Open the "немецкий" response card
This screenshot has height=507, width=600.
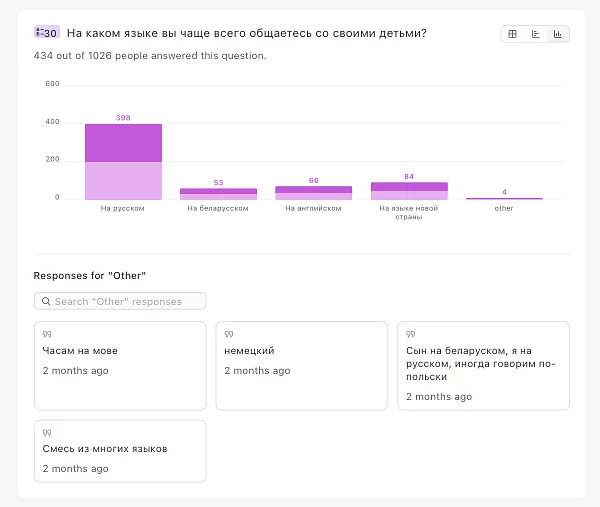point(301,365)
